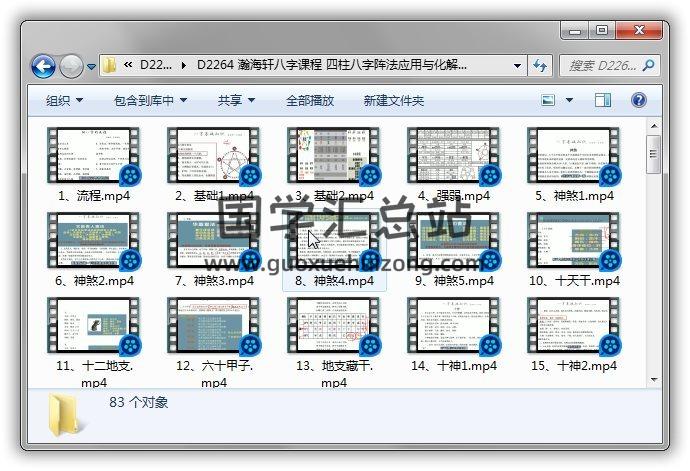Toggle the preview pane icon
This screenshot has width=690, height=471.
tap(603, 100)
